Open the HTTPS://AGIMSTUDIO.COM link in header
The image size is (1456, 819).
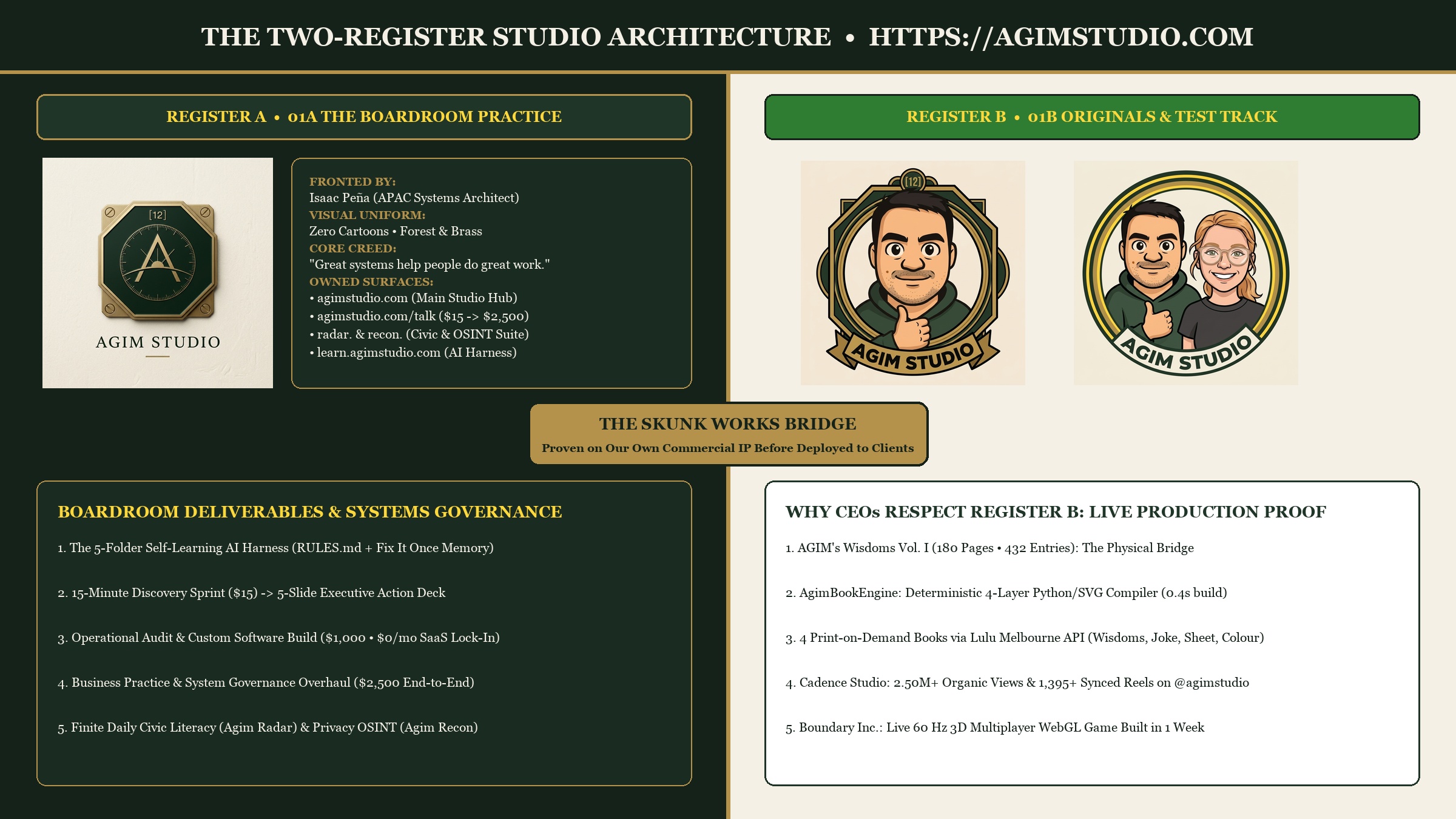coord(1061,37)
